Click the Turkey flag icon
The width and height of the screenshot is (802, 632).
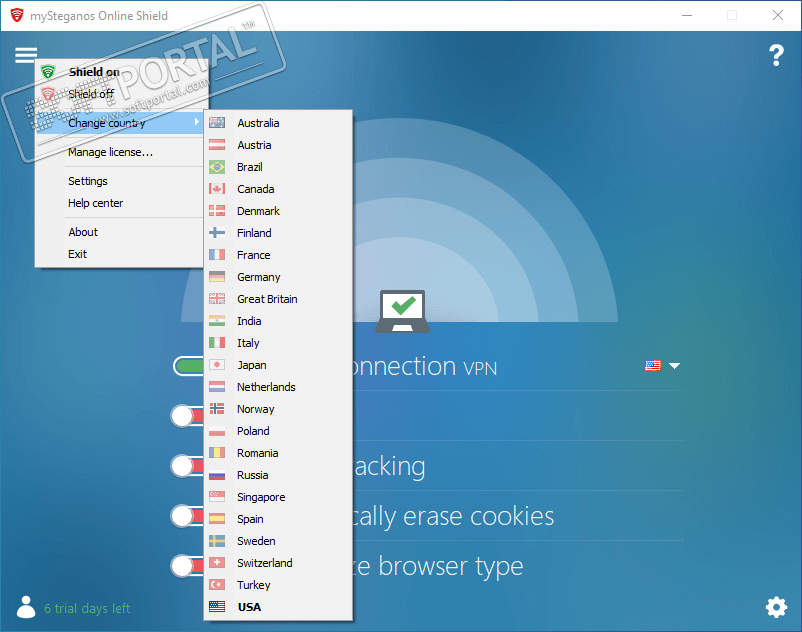pos(217,584)
